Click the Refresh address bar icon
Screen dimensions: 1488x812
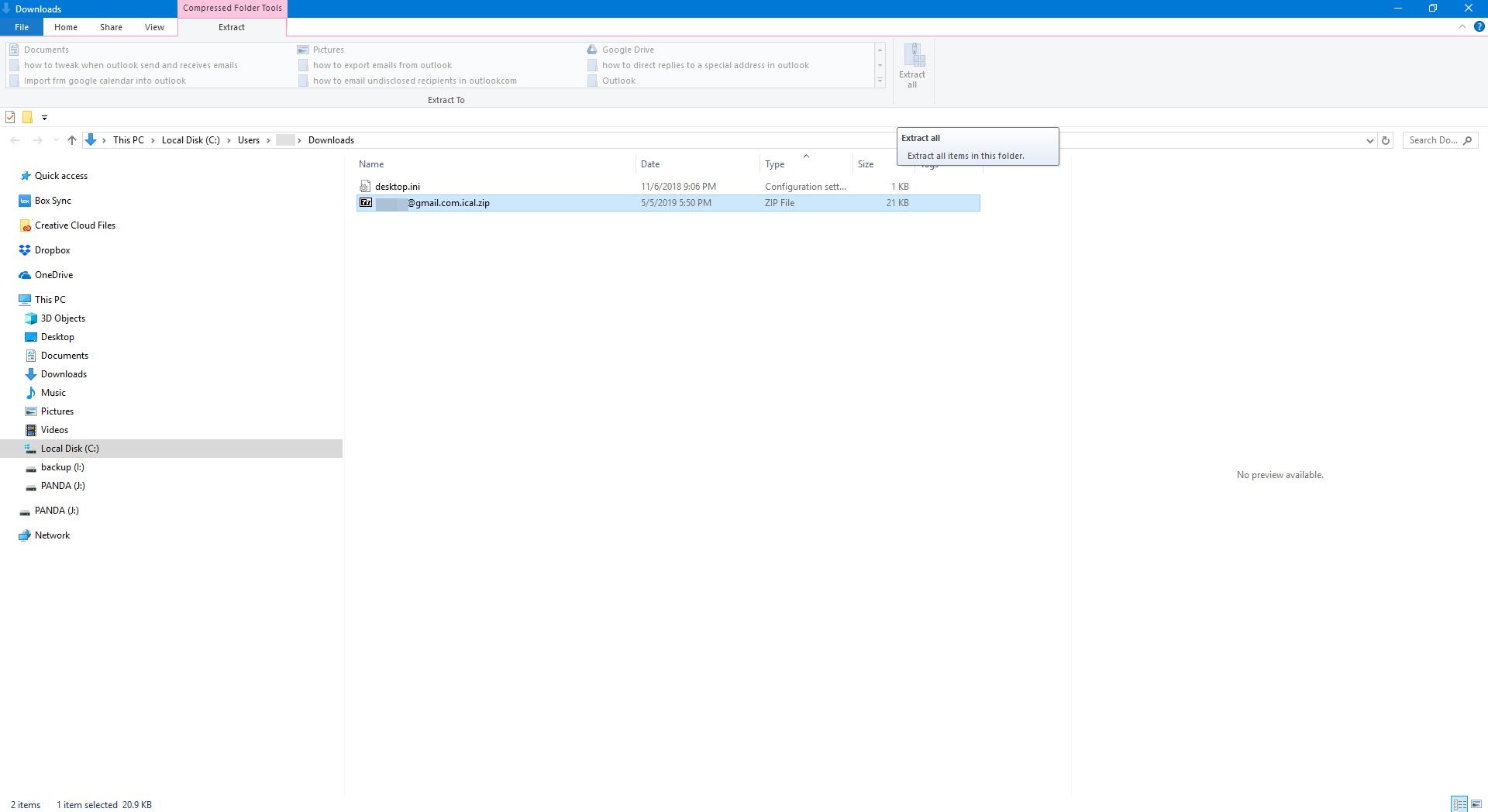click(1386, 140)
